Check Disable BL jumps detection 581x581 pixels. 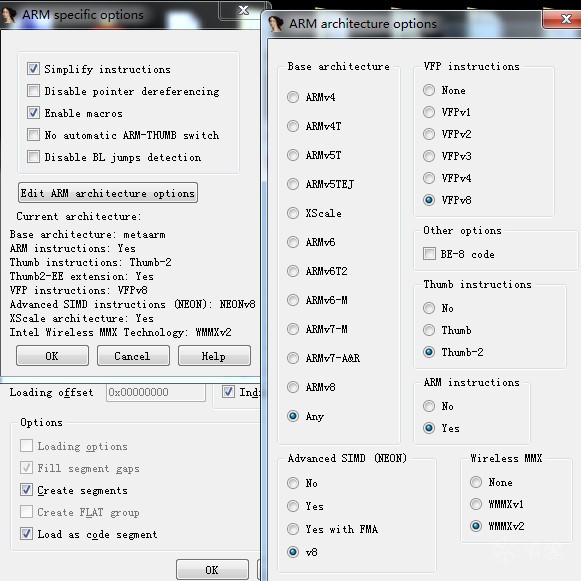(33, 157)
